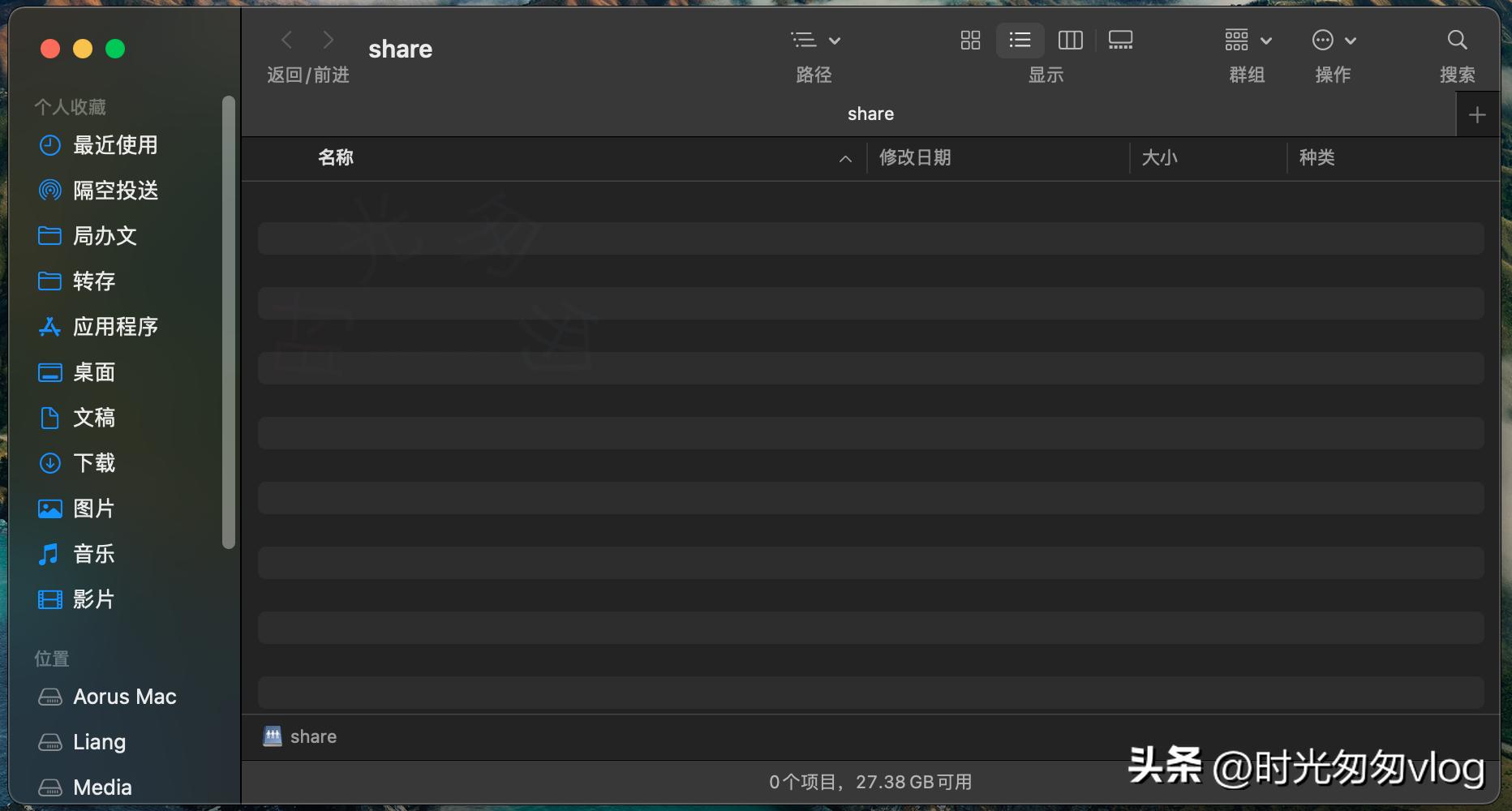Screen dimensions: 1512x811
Task: Open the path (路径) dropdown menu
Action: coord(815,40)
